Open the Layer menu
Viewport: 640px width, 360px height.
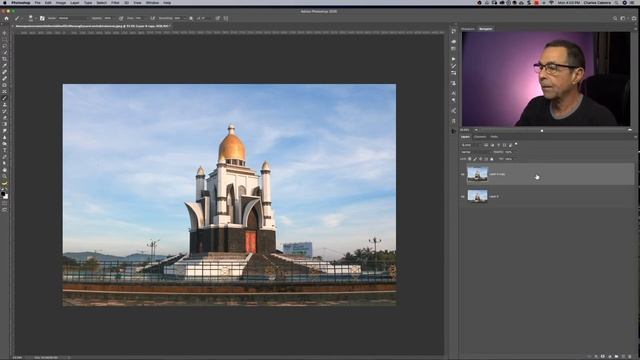tap(74, 3)
